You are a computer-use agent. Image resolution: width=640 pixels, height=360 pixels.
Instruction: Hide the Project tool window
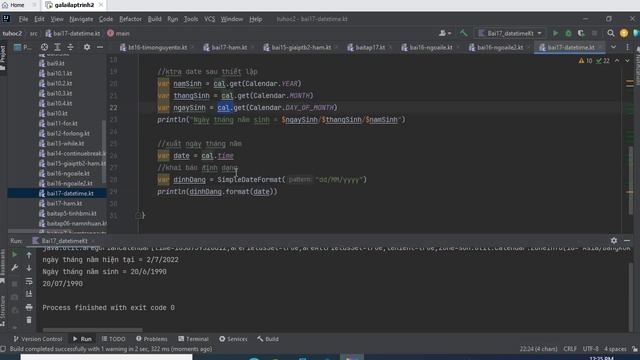[100, 47]
